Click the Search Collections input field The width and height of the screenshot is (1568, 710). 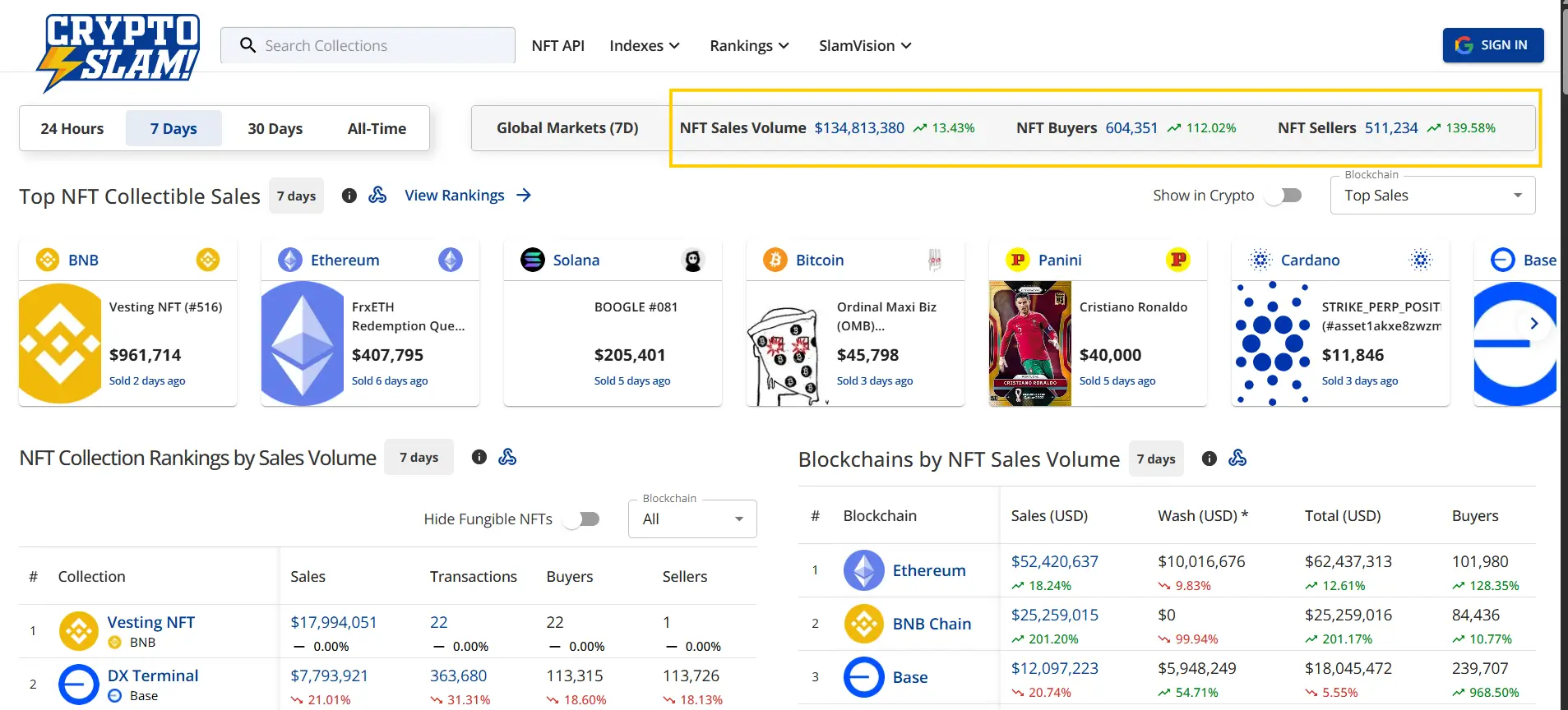coord(378,46)
